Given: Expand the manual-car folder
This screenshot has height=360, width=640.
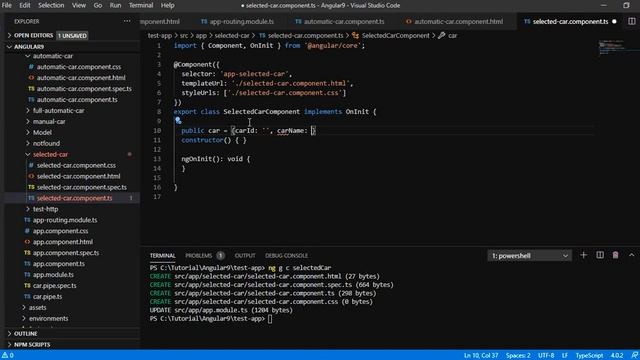Looking at the screenshot, I should (x=49, y=122).
